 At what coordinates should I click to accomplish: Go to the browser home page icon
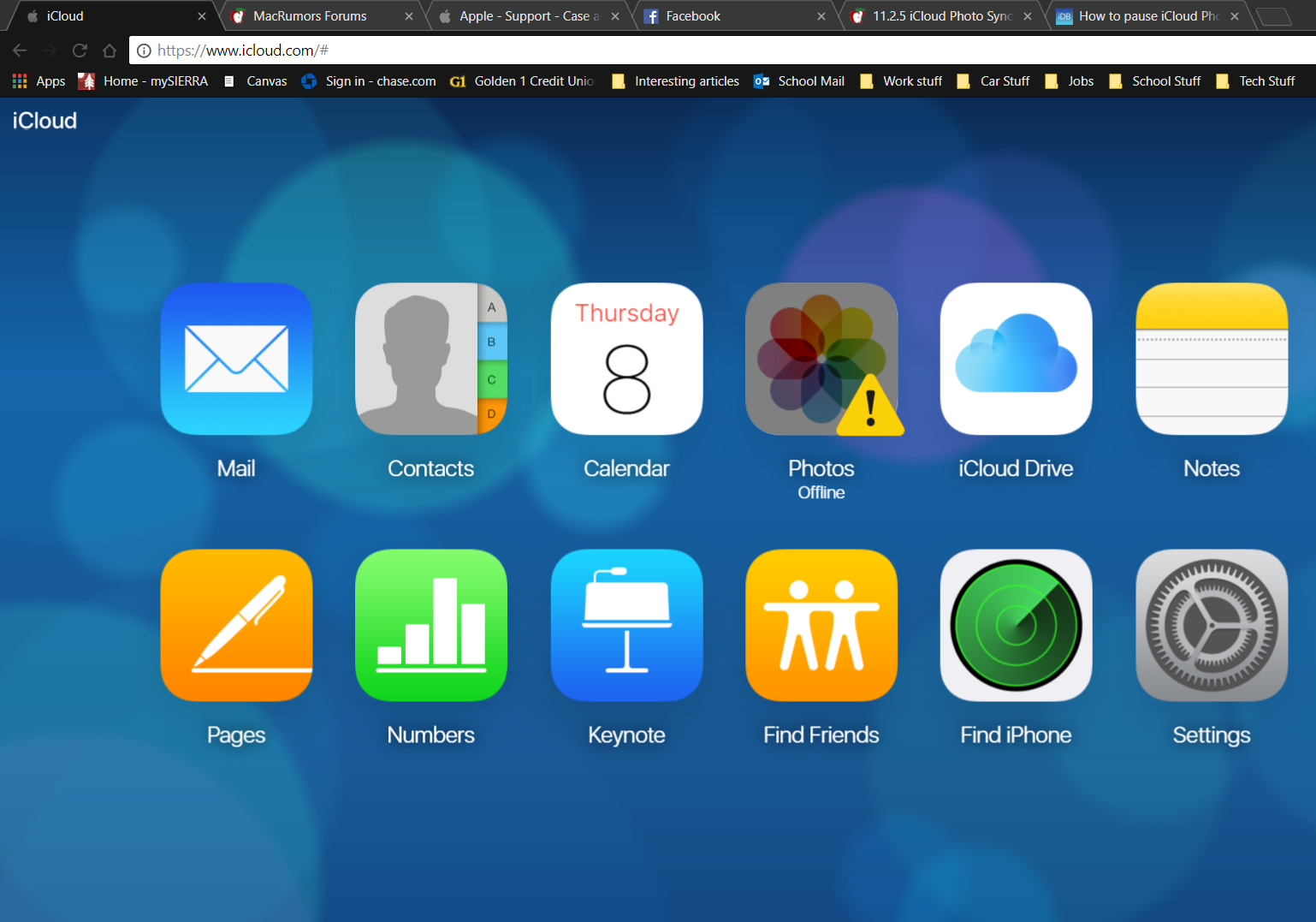110,51
